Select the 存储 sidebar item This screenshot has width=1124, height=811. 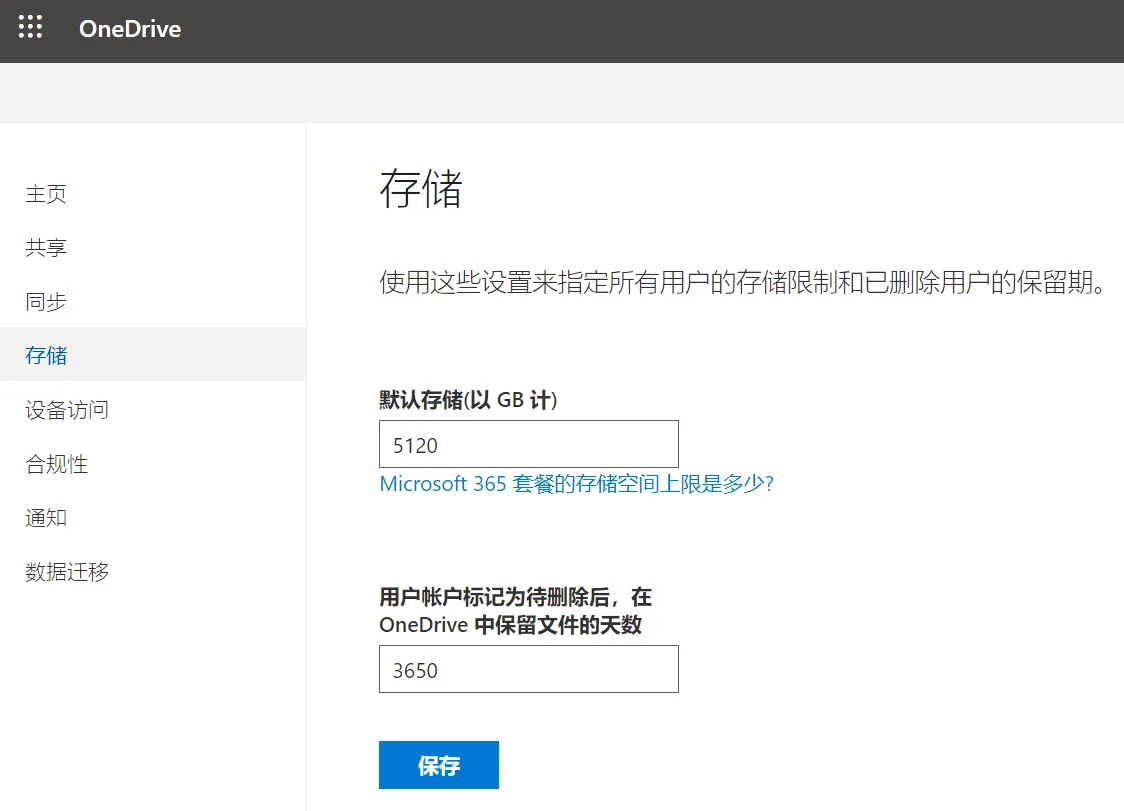tap(45, 354)
